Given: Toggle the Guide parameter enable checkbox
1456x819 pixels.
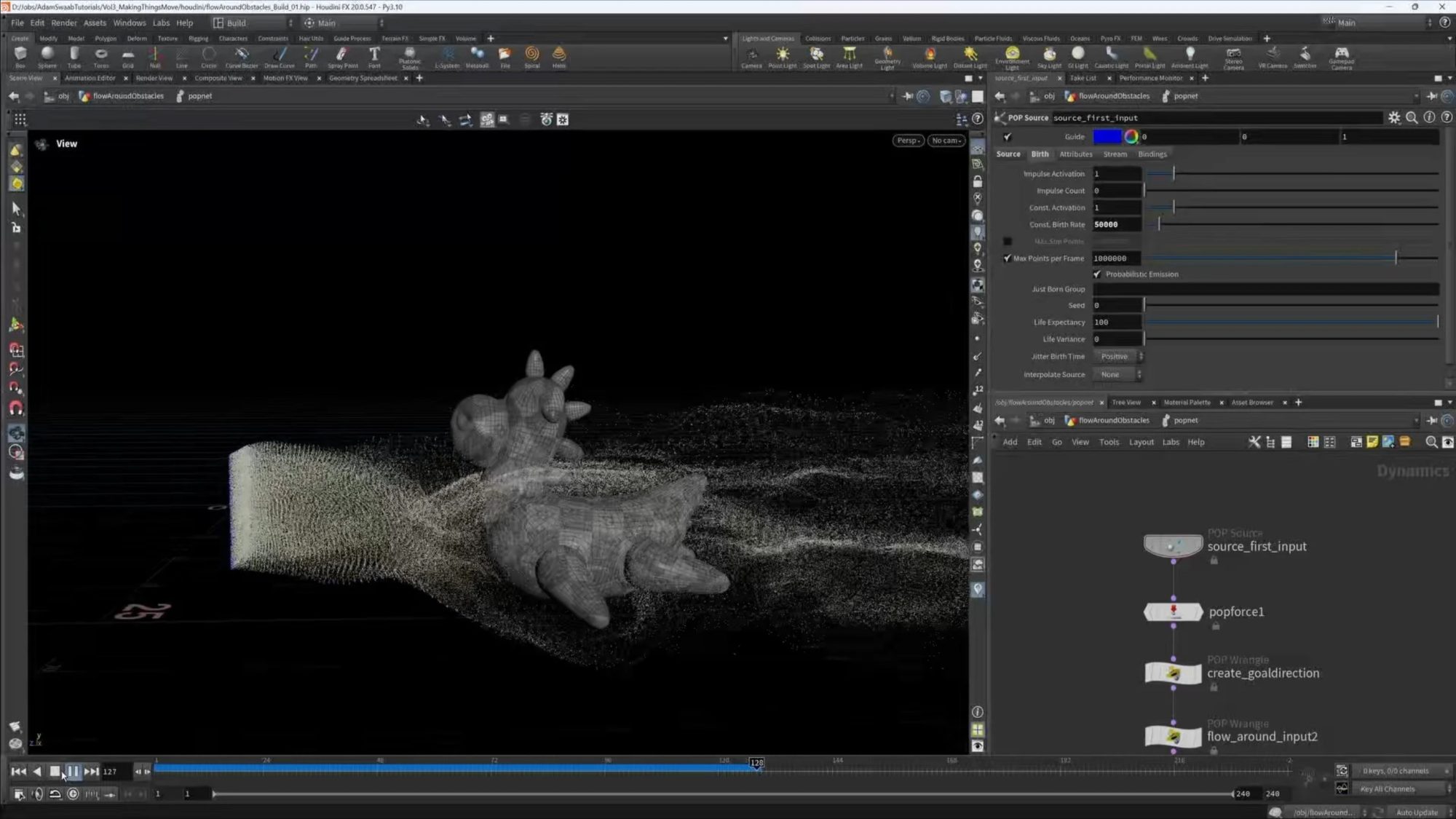Looking at the screenshot, I should coord(1008,136).
